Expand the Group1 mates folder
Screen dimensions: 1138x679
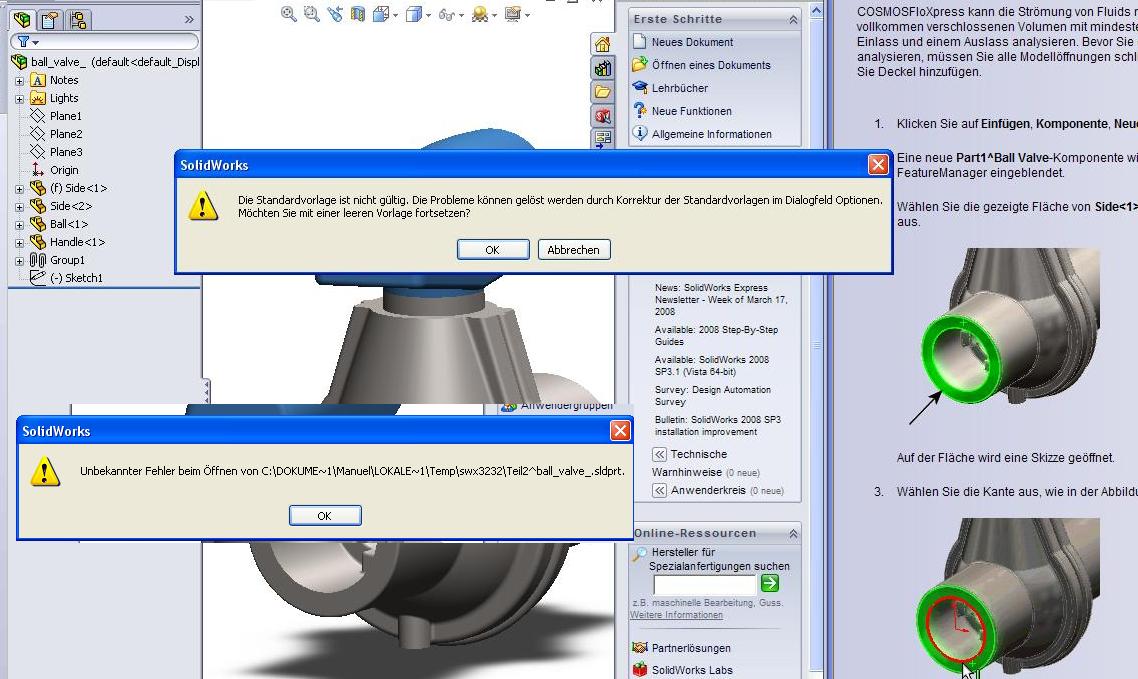click(20, 260)
